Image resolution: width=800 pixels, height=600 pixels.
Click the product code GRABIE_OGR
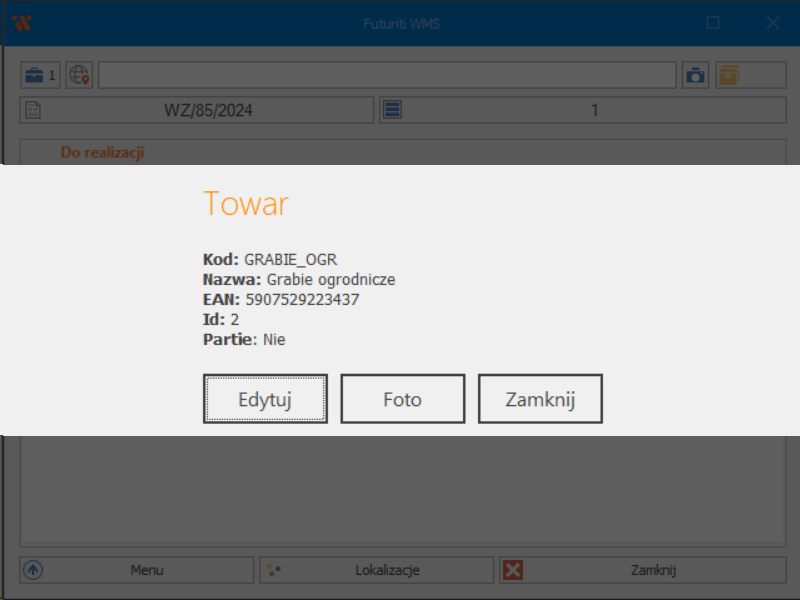[297, 259]
